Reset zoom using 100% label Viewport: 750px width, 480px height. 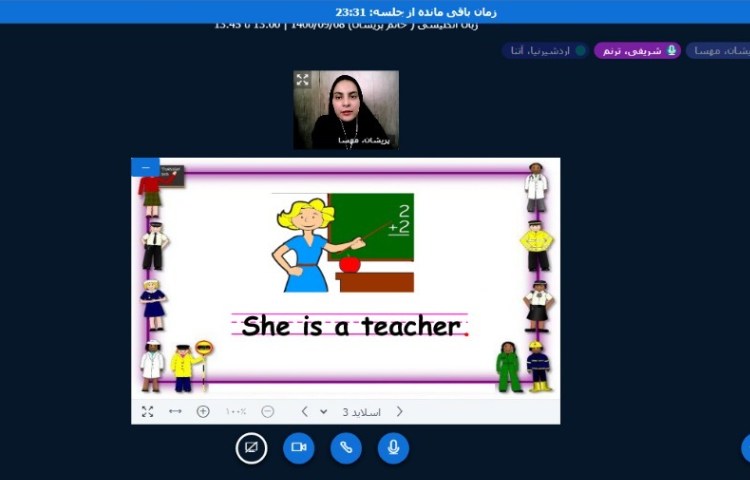[236, 411]
